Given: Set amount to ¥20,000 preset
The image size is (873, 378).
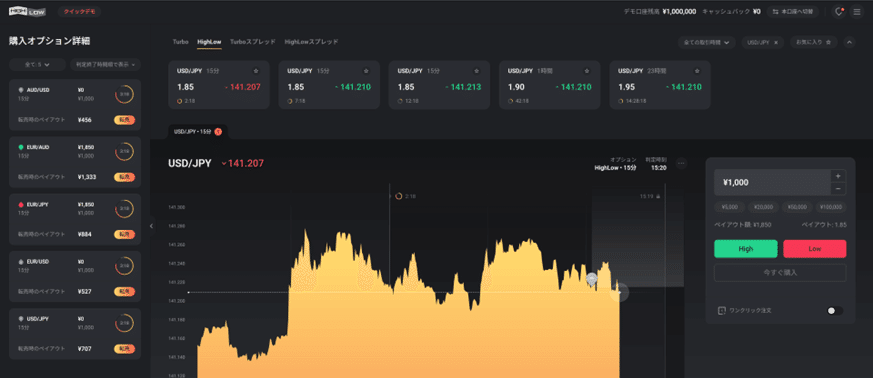Looking at the screenshot, I should (763, 207).
